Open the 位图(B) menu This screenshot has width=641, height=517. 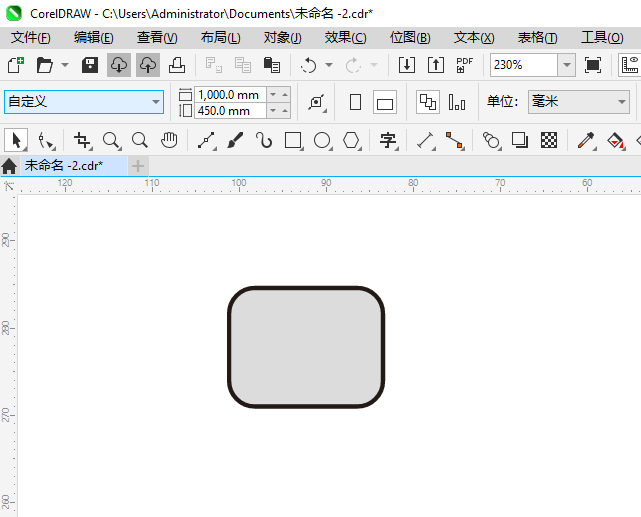pyautogui.click(x=409, y=37)
